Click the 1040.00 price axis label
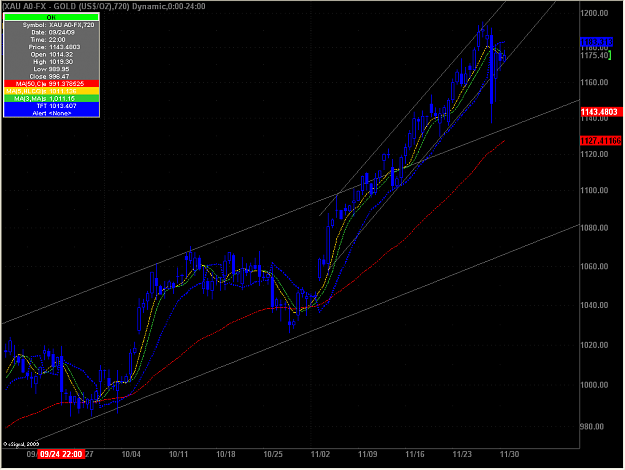Image resolution: width=625 pixels, height=470 pixels. tap(594, 305)
